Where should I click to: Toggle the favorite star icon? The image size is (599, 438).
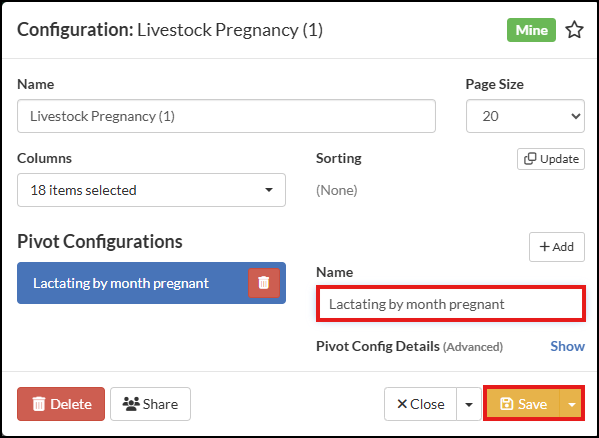pos(574,30)
